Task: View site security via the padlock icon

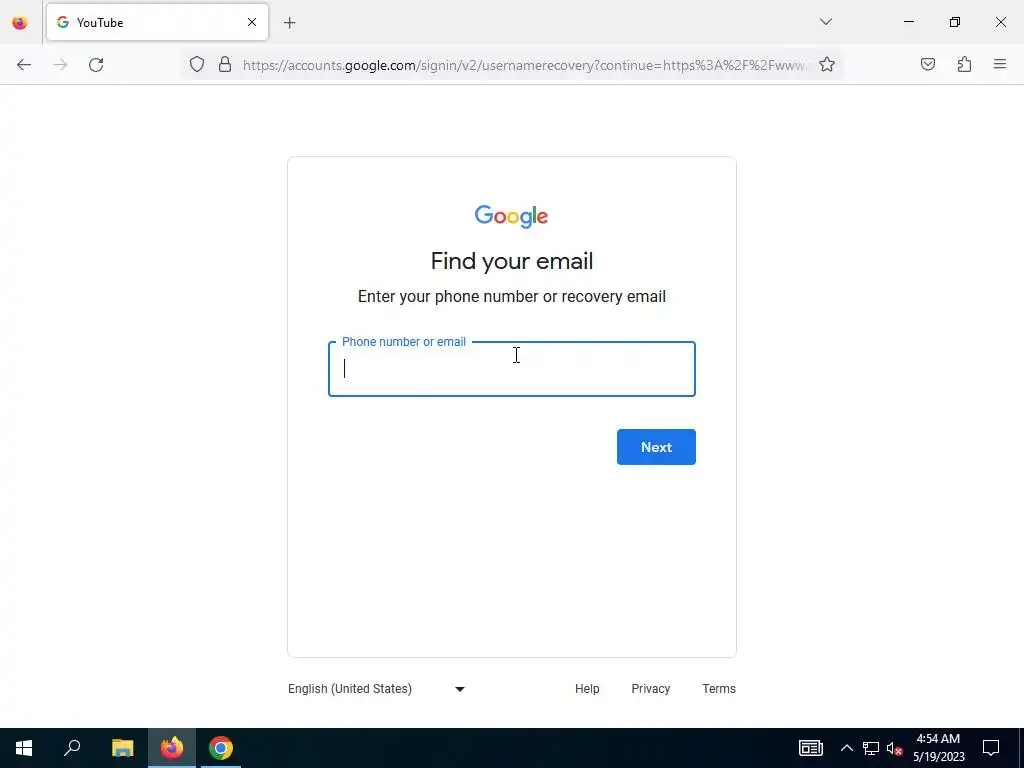Action: pos(225,65)
